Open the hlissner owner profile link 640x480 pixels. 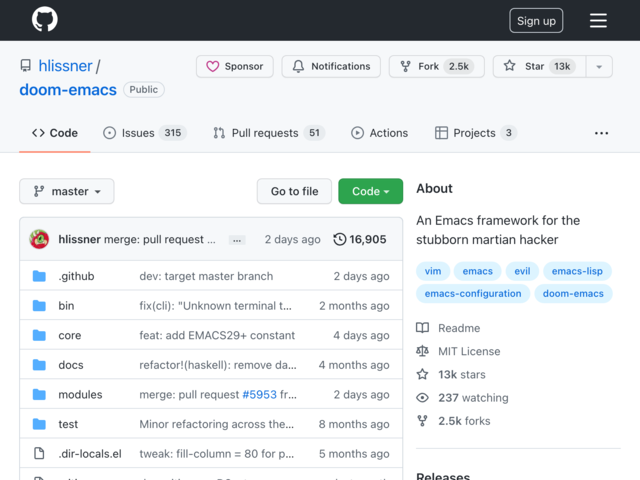(65, 66)
